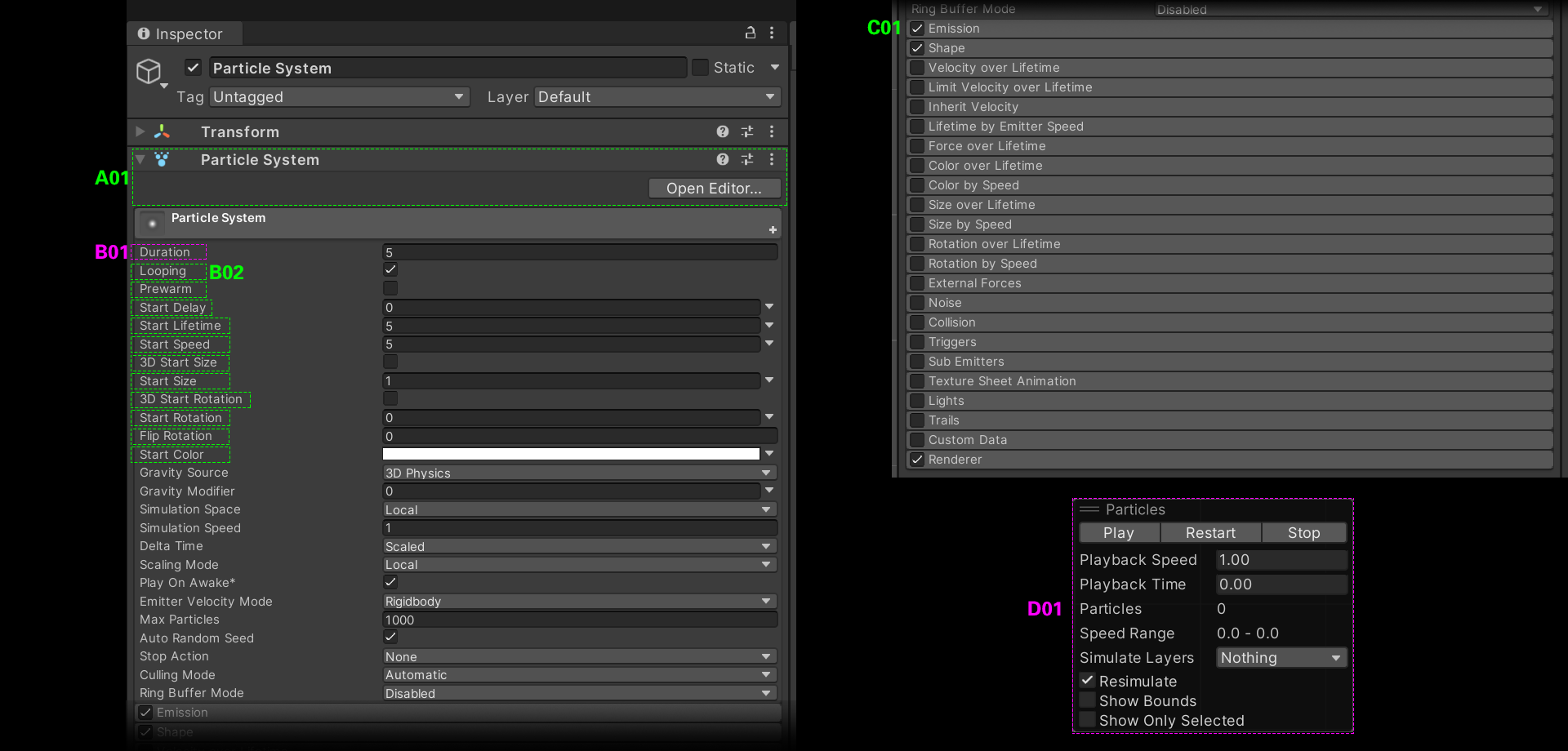Open the Stop Action dropdown
Viewport: 1568px width, 751px height.
pyautogui.click(x=580, y=656)
